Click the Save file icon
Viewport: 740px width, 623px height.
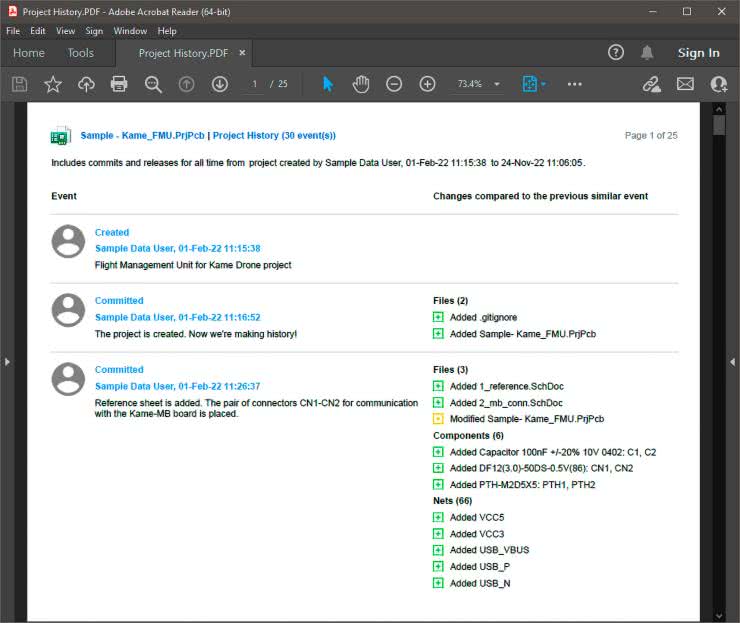[19, 84]
